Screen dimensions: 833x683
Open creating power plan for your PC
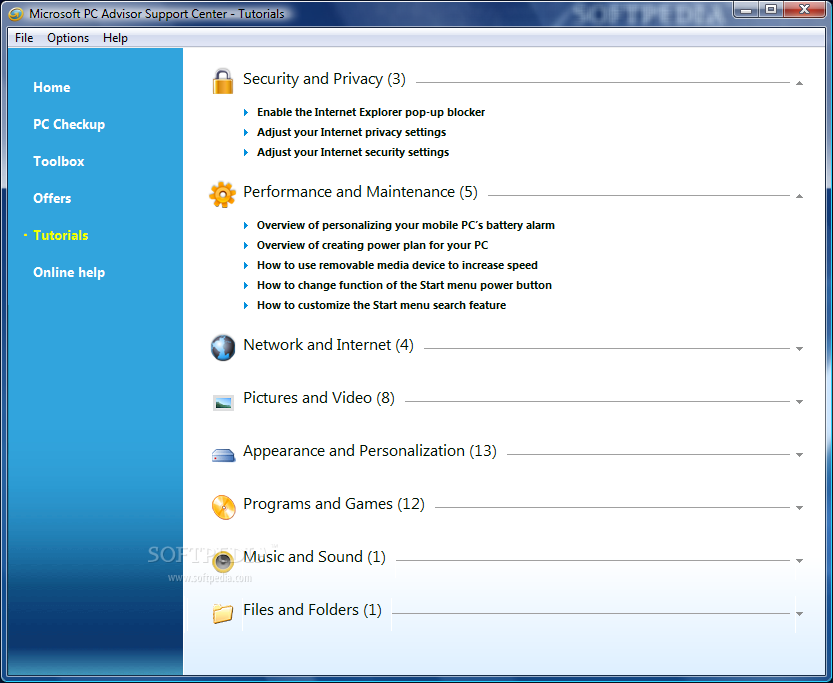tap(372, 245)
